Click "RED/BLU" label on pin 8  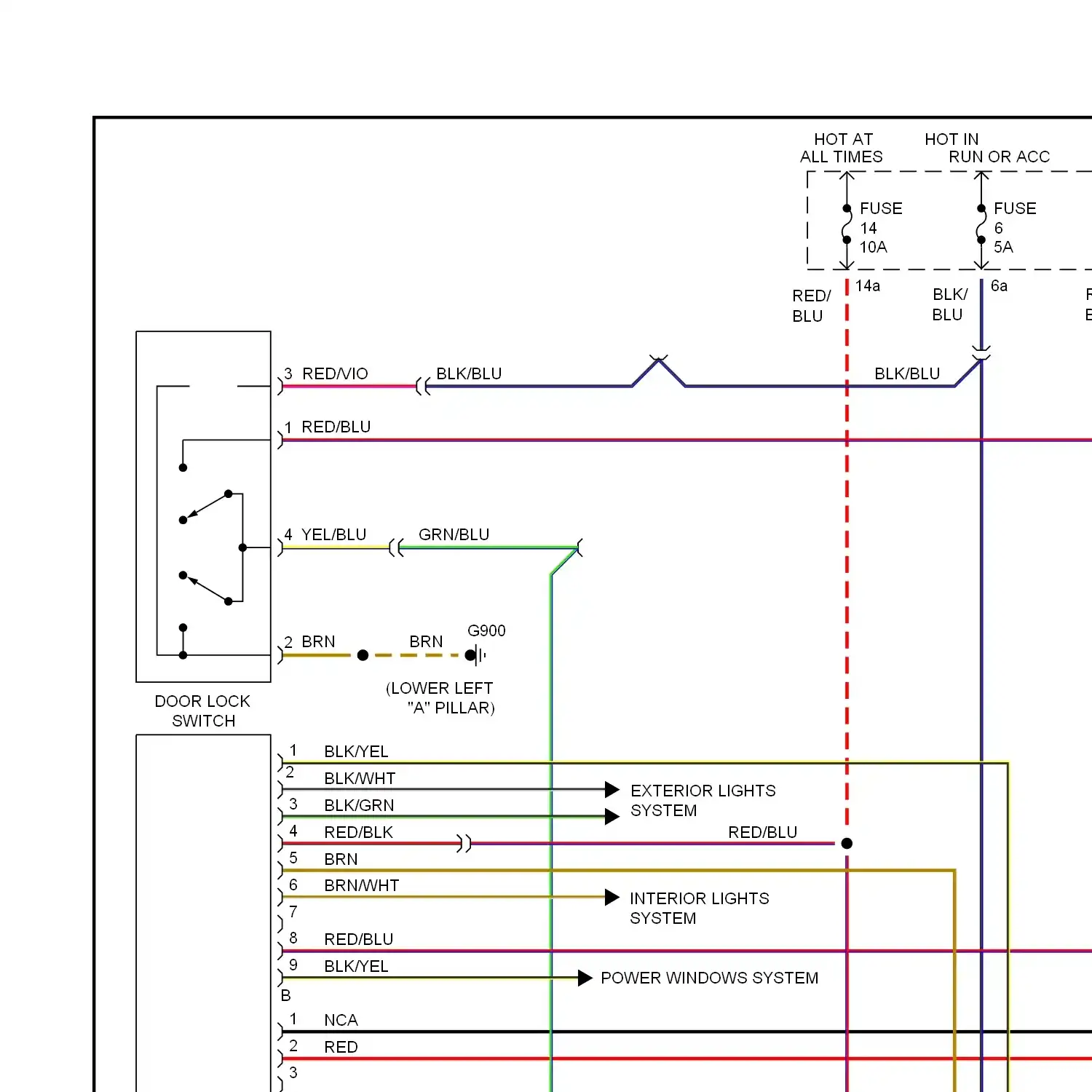coord(359,939)
